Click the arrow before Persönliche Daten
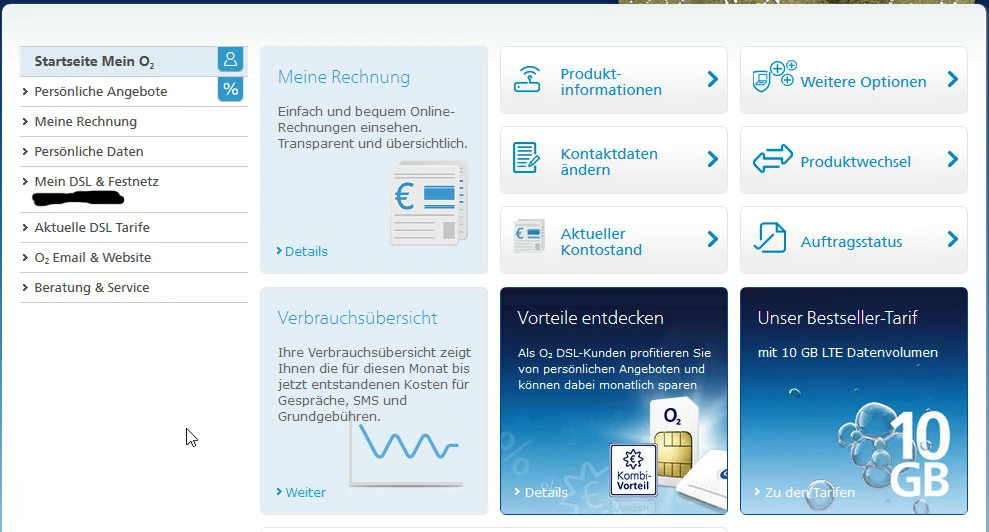The image size is (989, 532). click(x=25, y=151)
